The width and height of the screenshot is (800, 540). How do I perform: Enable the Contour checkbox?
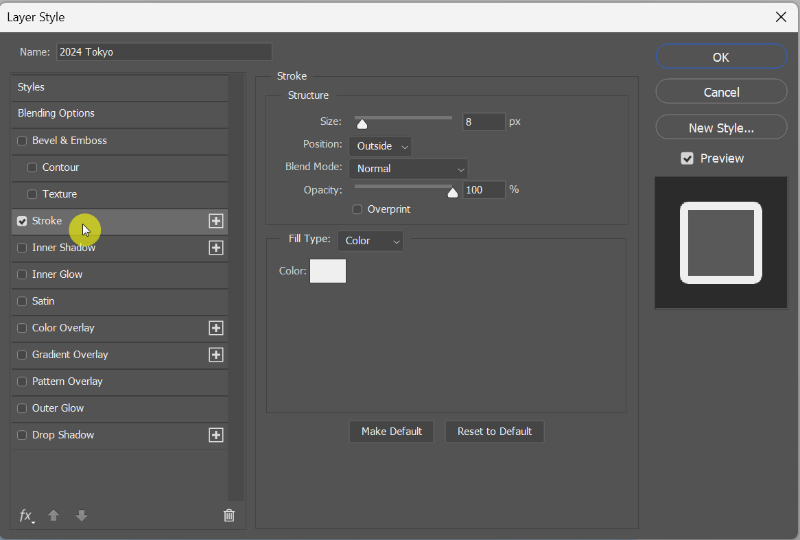click(32, 167)
